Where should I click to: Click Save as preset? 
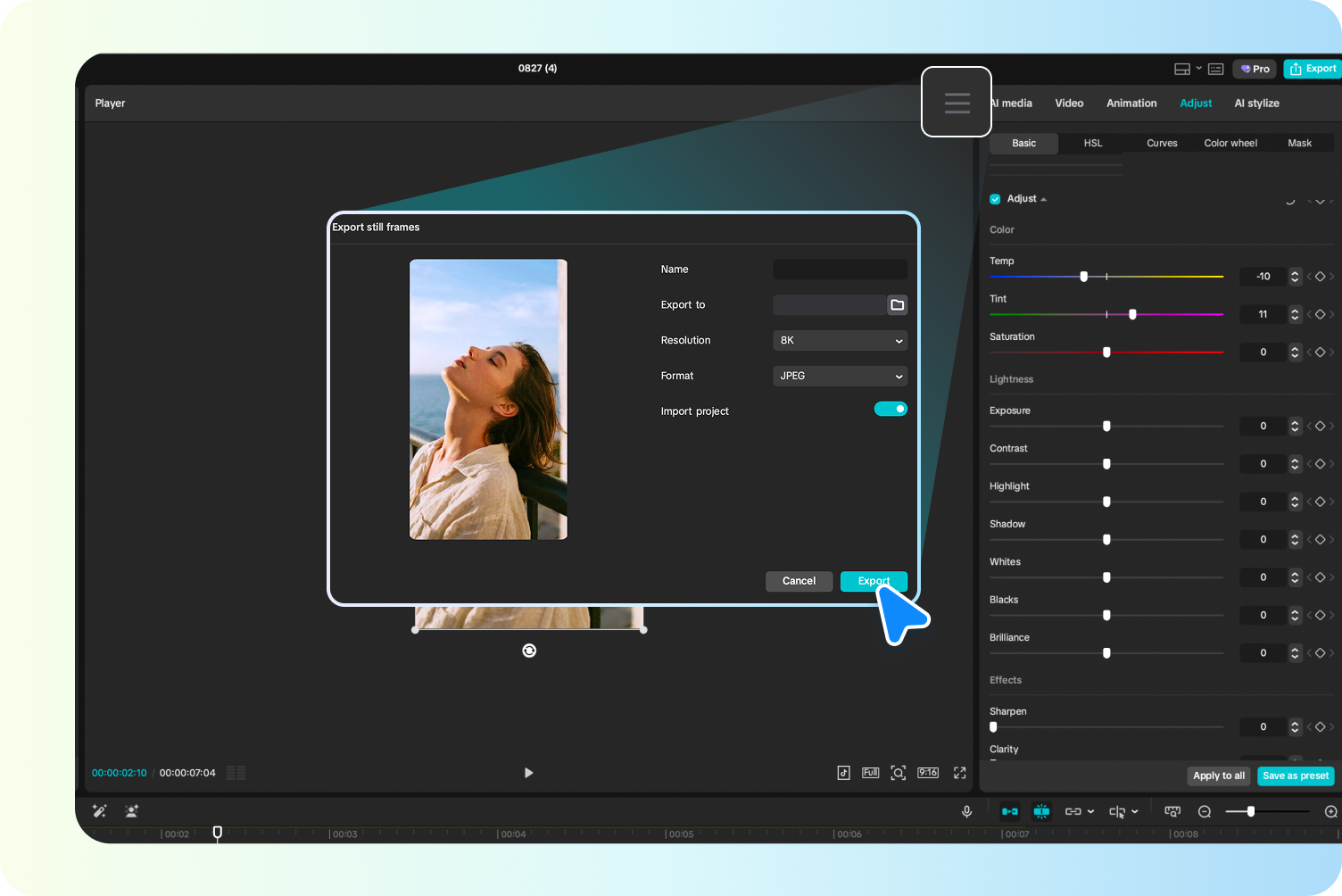click(1296, 776)
